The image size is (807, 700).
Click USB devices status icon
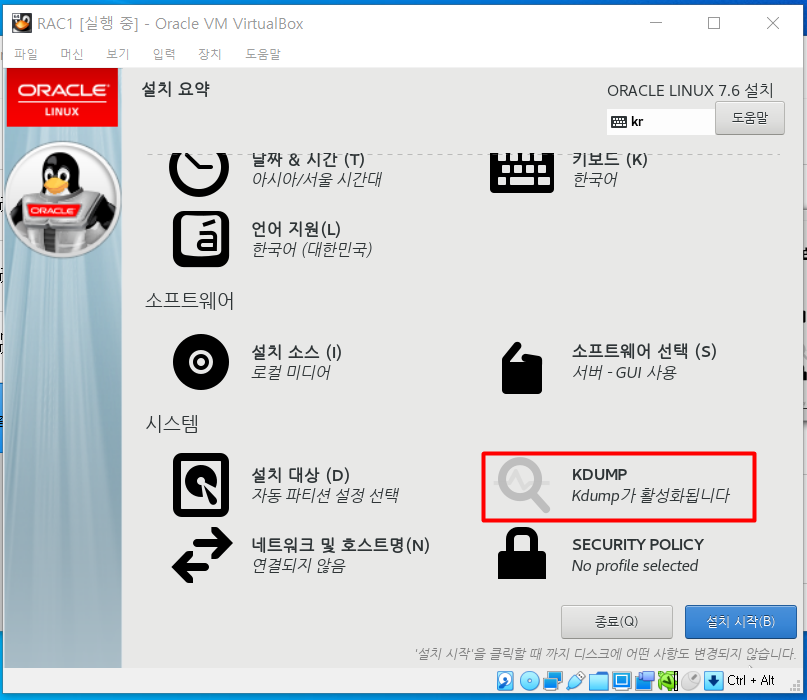575,681
